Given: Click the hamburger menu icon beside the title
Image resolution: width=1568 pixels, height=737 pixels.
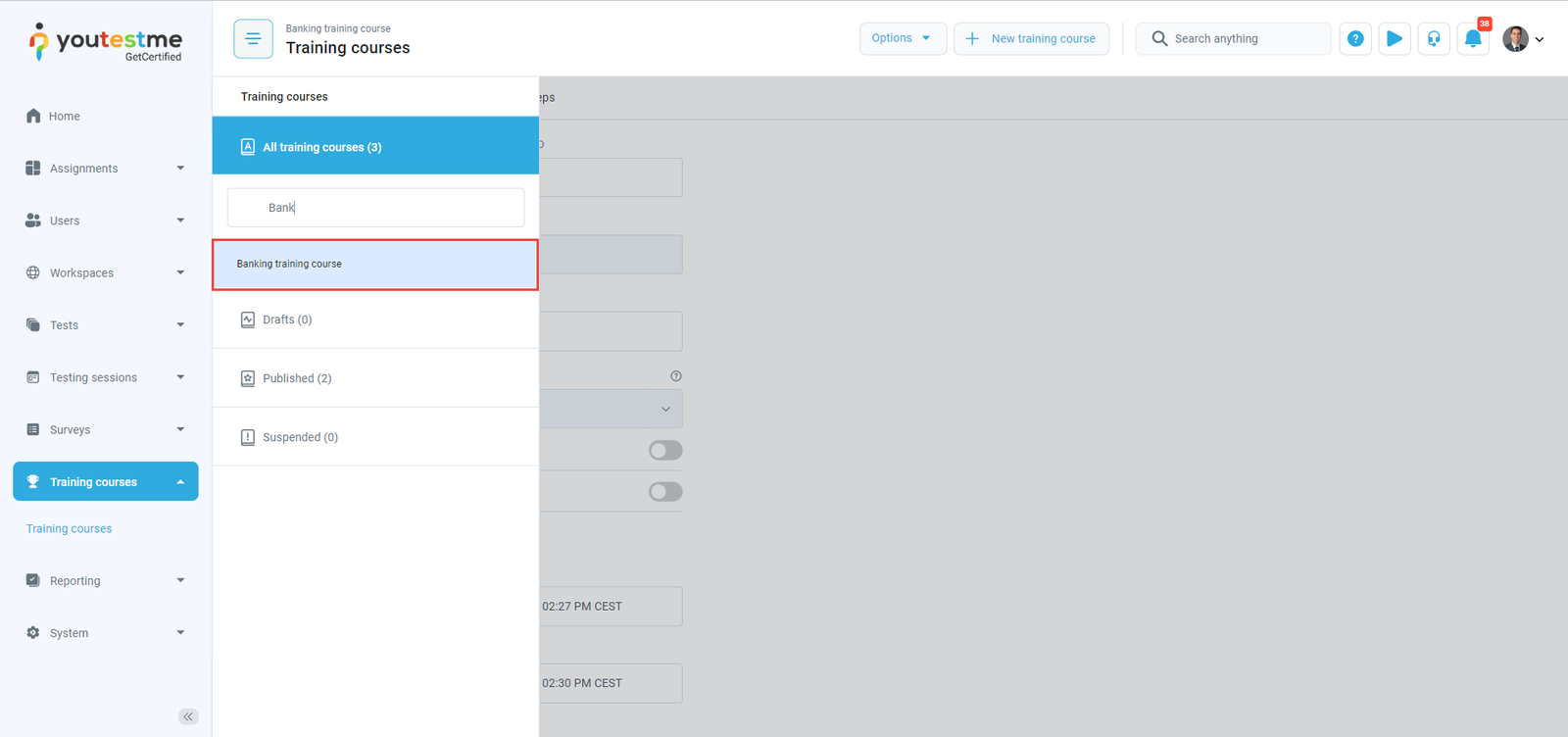Looking at the screenshot, I should [x=253, y=39].
